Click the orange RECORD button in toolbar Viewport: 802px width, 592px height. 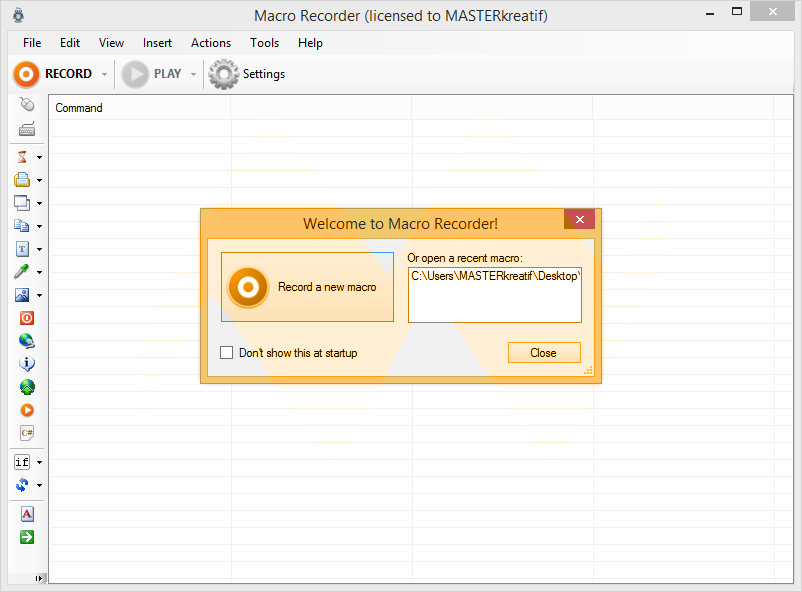(x=53, y=74)
